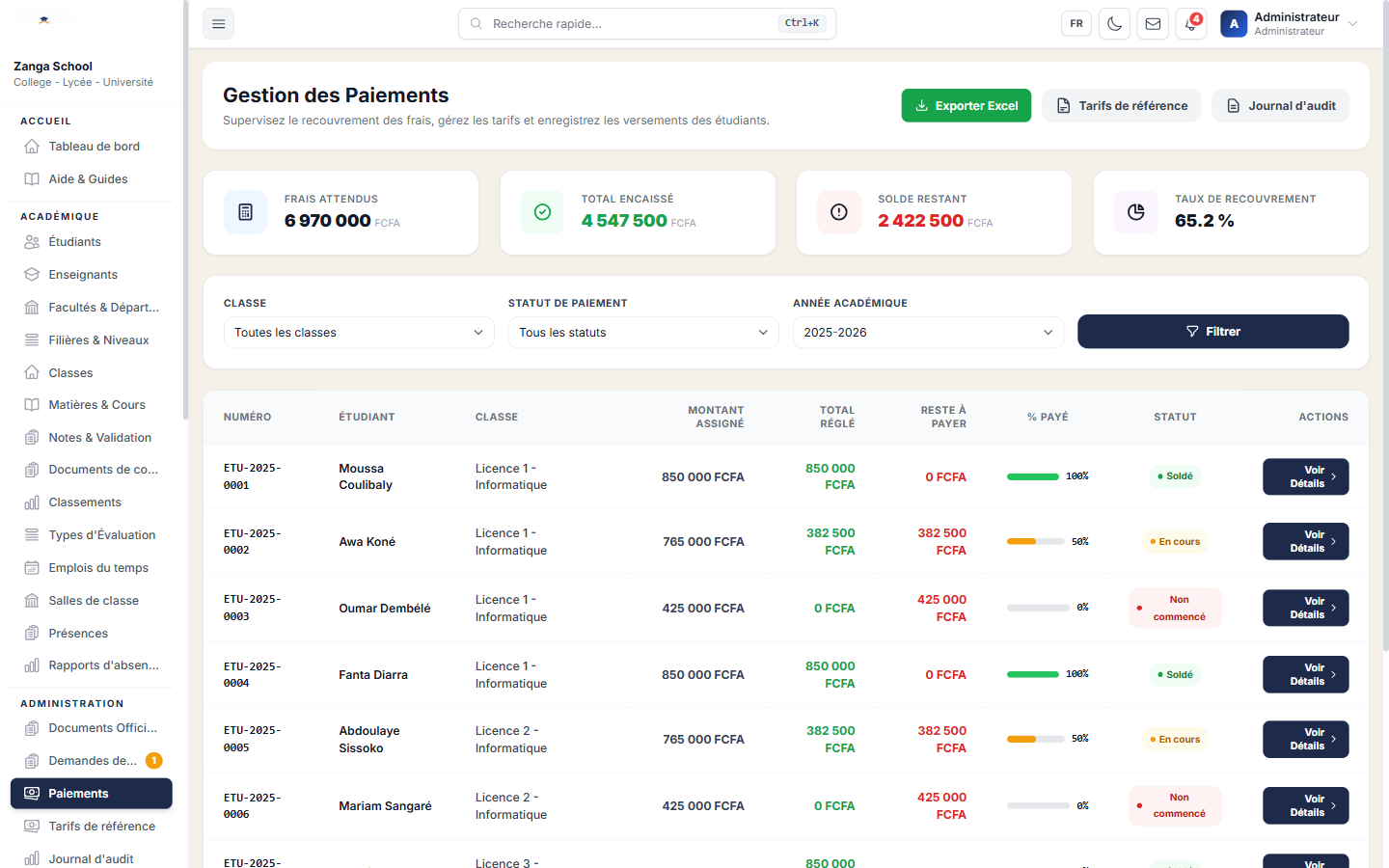Image resolution: width=1389 pixels, height=868 pixels.
Task: Open the mail envelope icon
Action: (x=1153, y=24)
